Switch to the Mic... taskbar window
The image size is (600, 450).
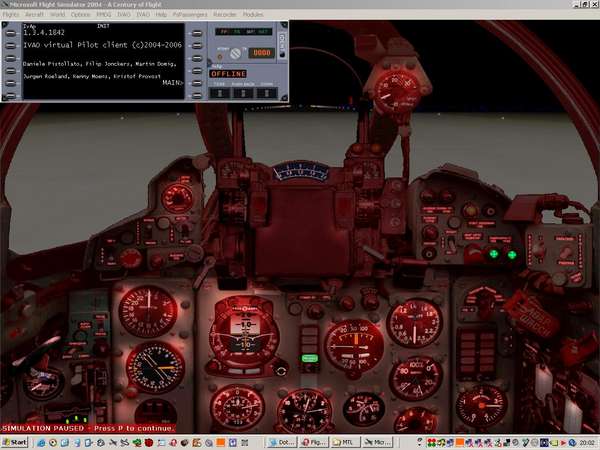[x=377, y=442]
